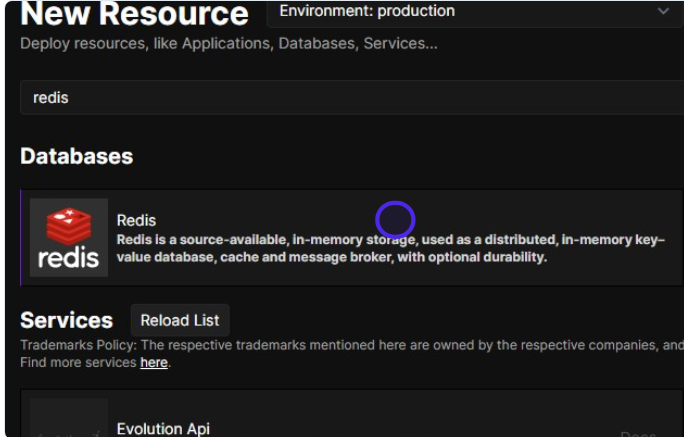
Task: Follow the "here" link for more services
Action: 153,362
